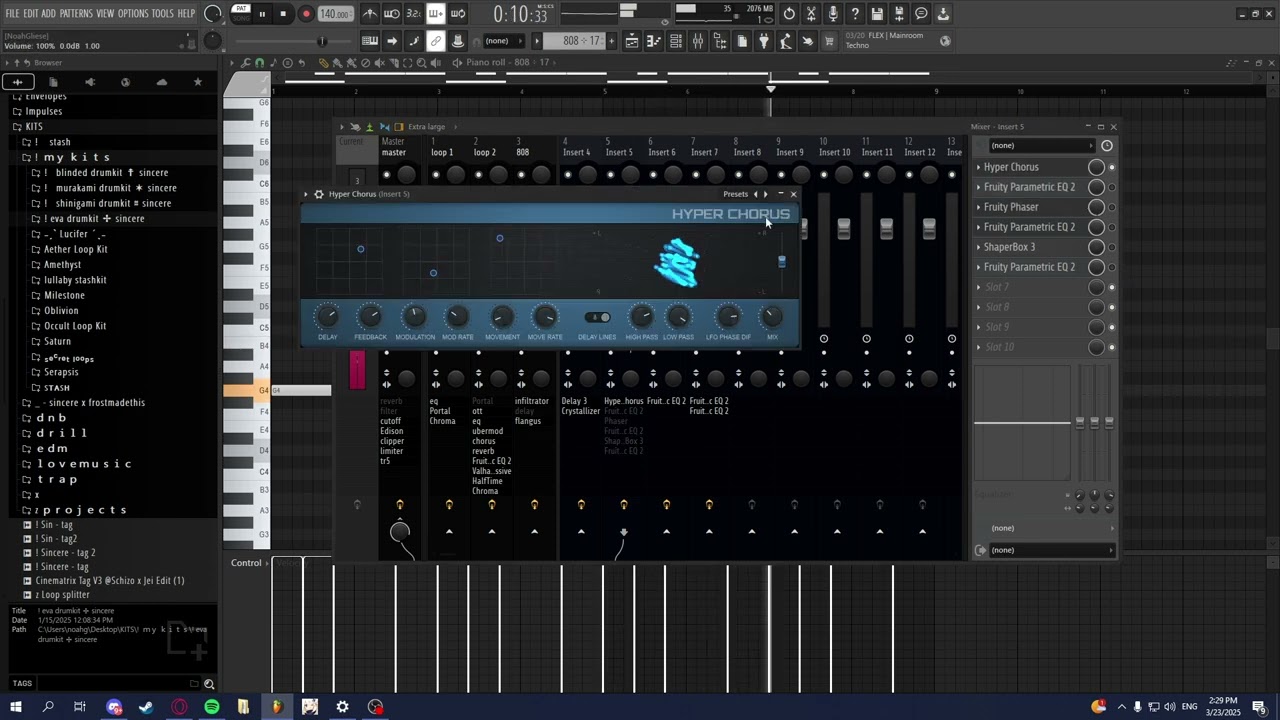The width and height of the screenshot is (1280, 720).
Task: Select the Insert 6 mixer track
Action: click(662, 152)
